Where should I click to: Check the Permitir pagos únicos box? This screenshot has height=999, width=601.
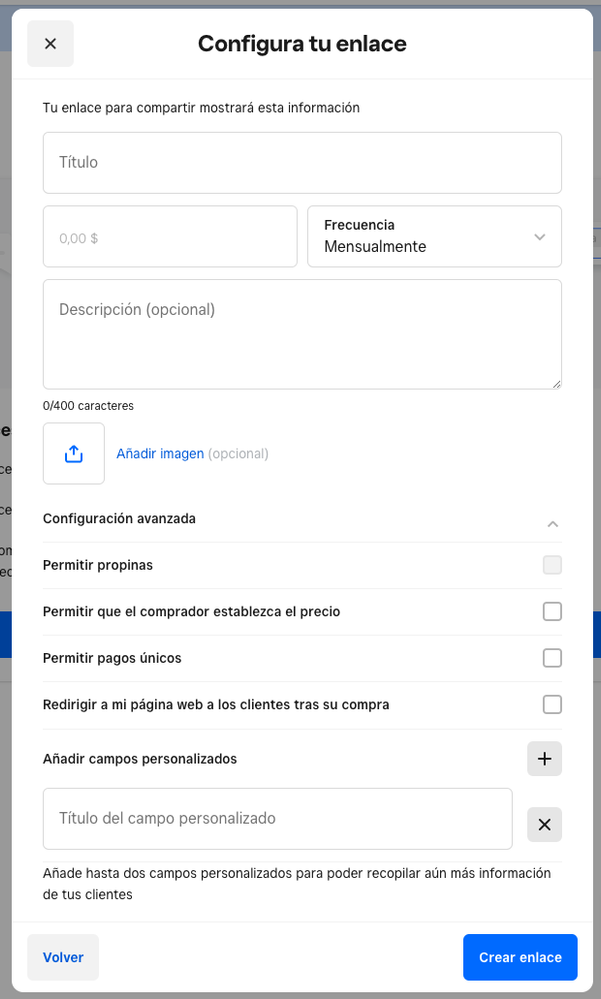(552, 658)
